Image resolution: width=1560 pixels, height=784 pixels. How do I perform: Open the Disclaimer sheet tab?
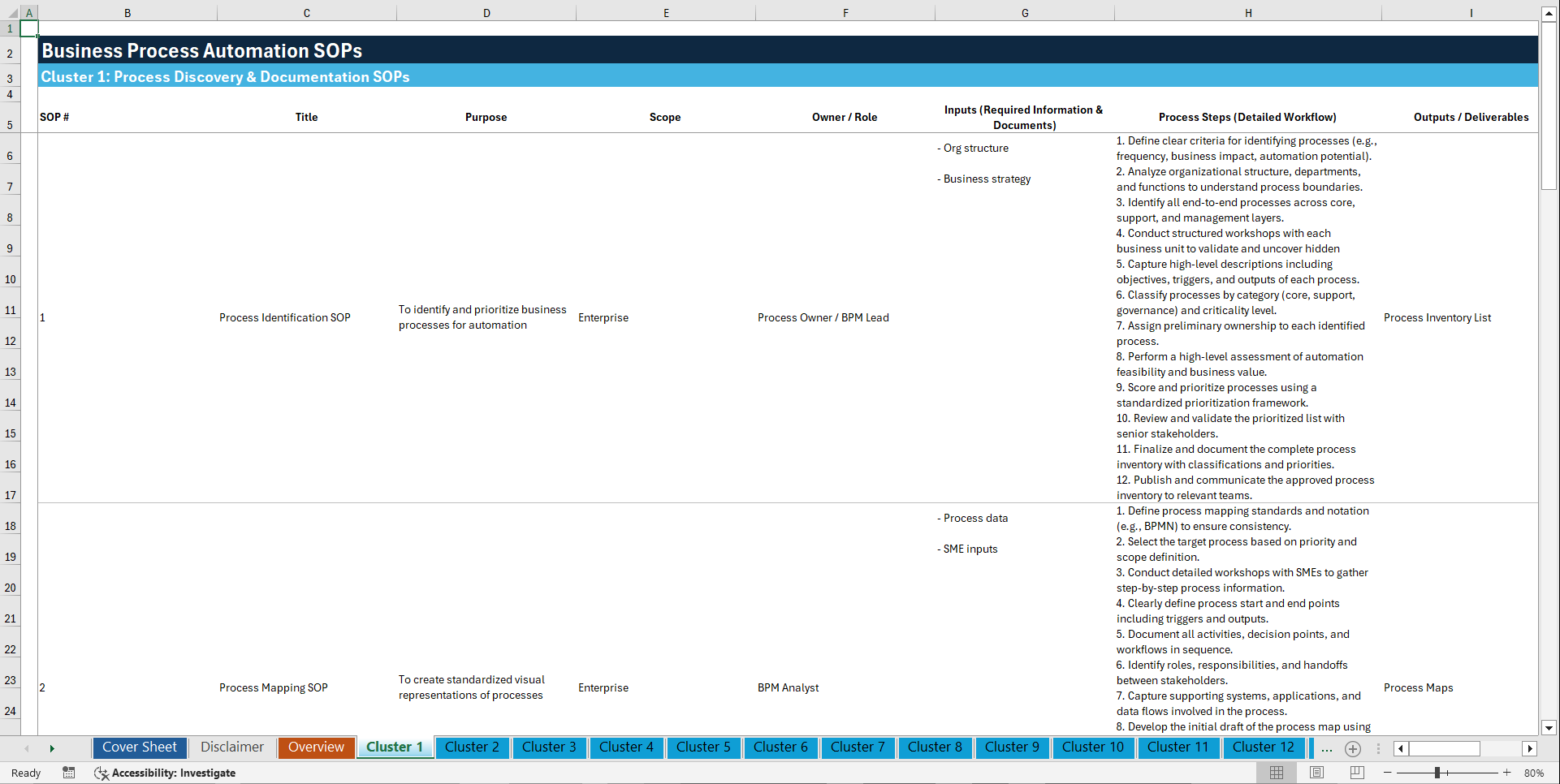click(232, 747)
